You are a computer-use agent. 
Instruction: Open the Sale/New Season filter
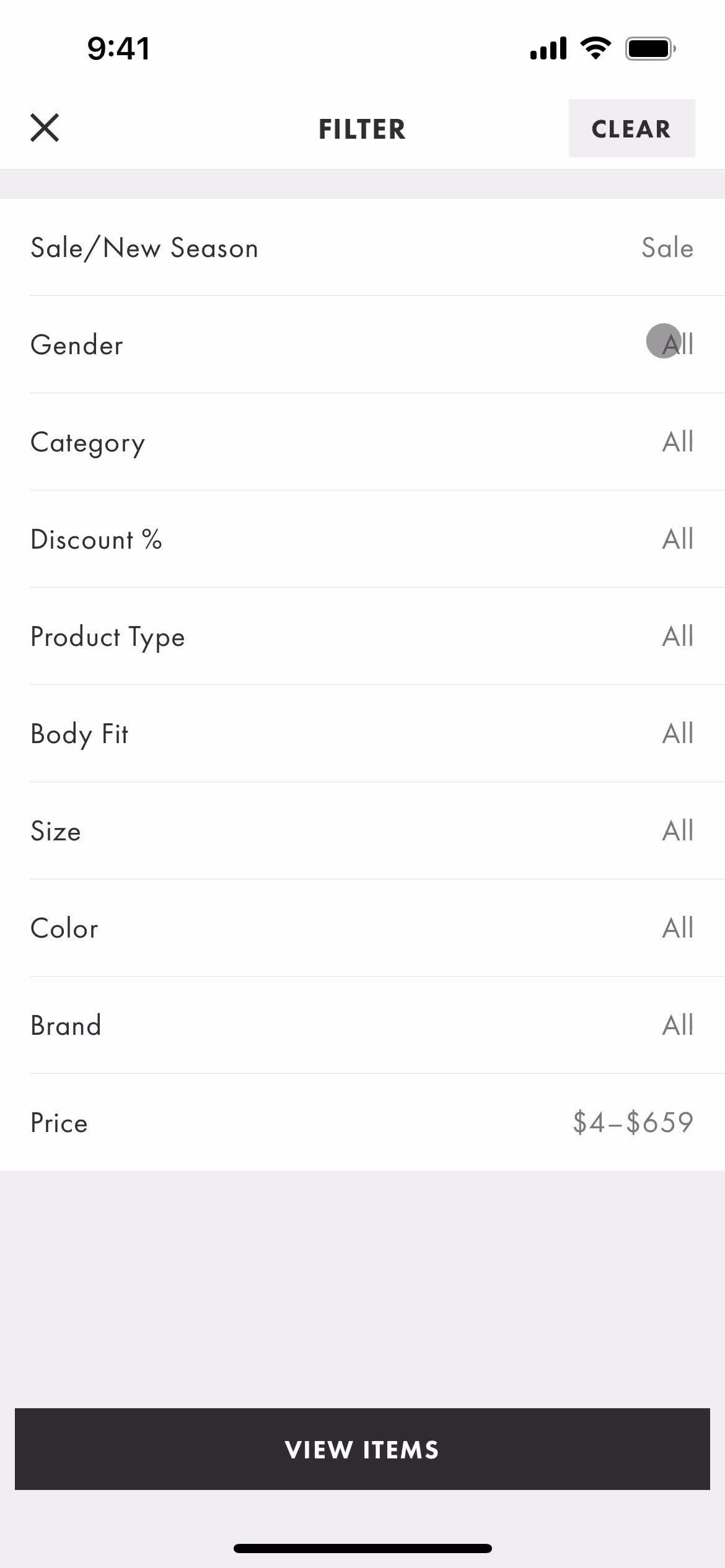[x=362, y=248]
